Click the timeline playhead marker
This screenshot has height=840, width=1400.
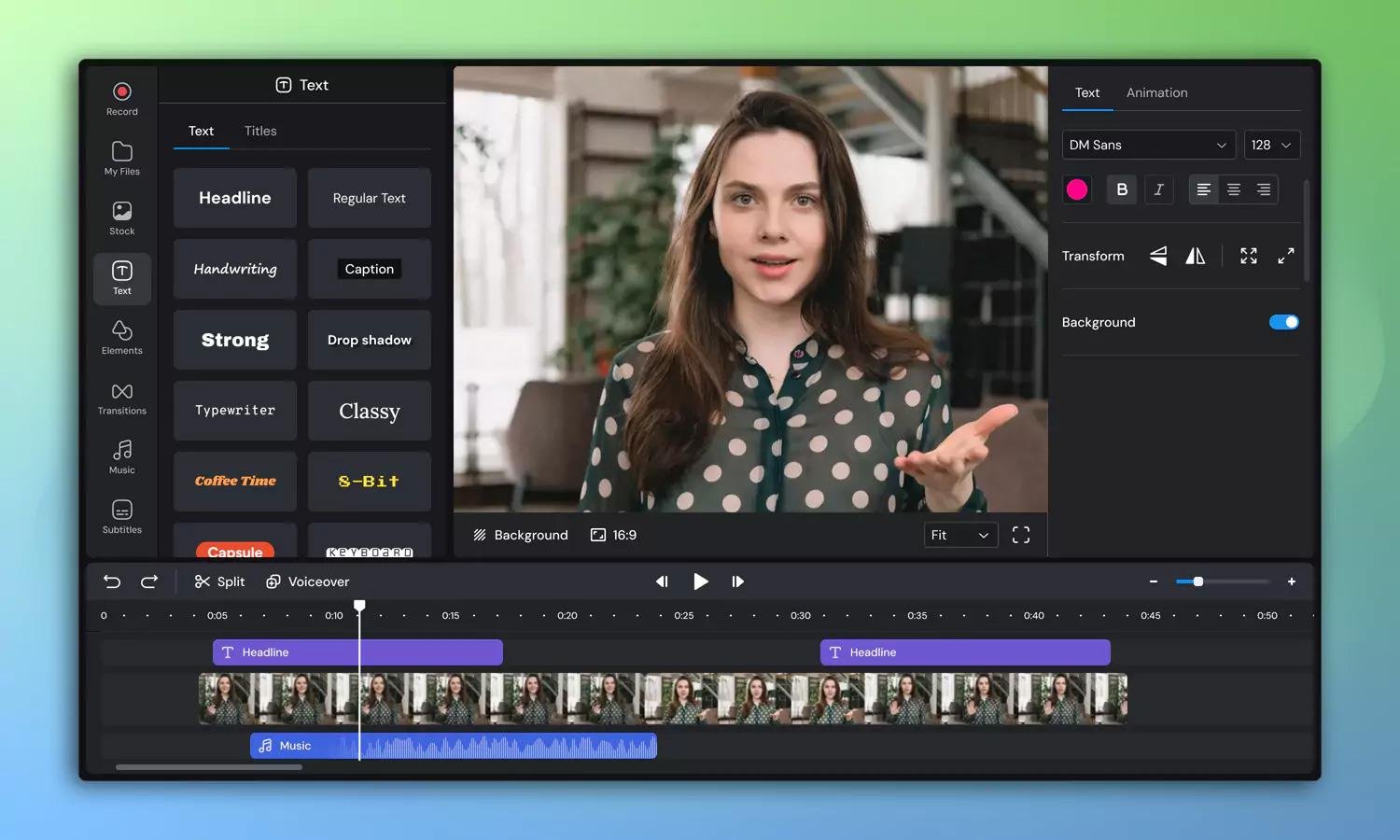(x=359, y=607)
